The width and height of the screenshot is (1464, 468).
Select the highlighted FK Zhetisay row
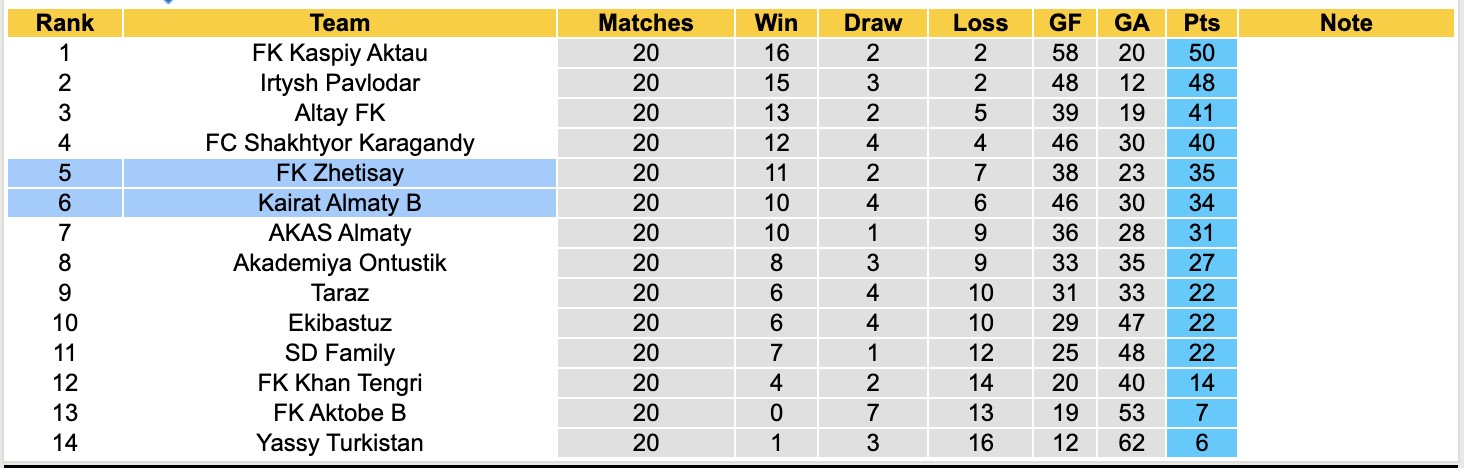coord(339,173)
